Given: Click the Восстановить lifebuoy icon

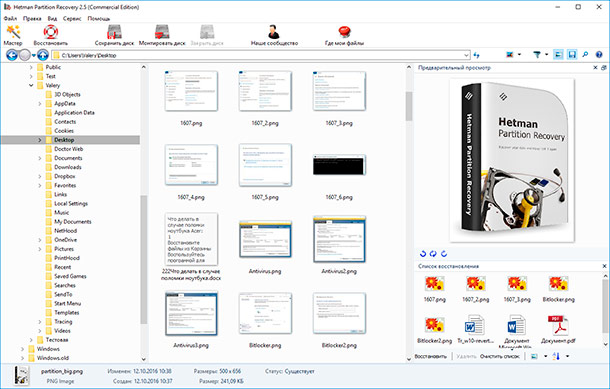Looking at the screenshot, I should click(51, 32).
